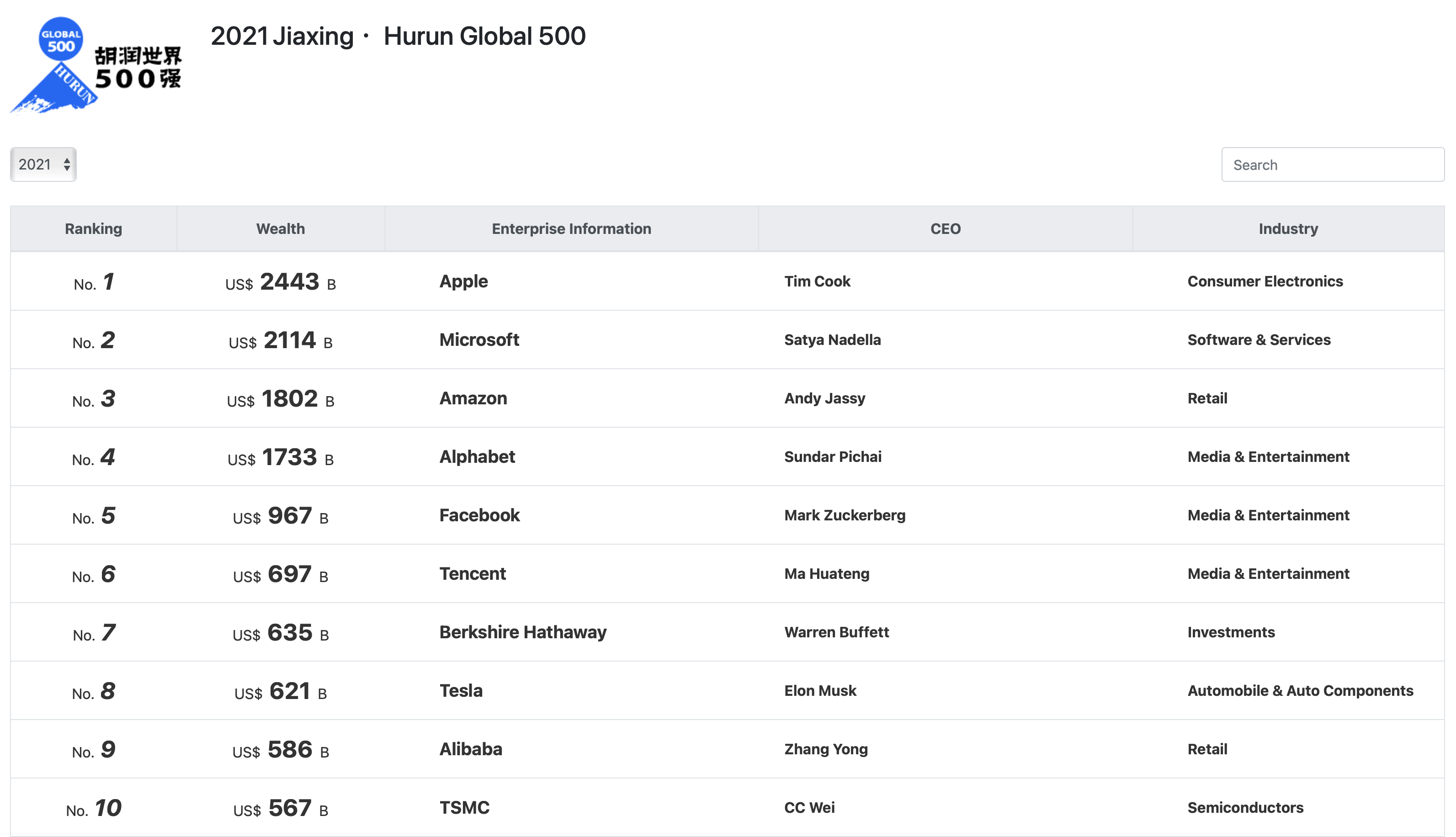This screenshot has width=1456, height=837.
Task: Select the Amazon company name
Action: pyautogui.click(x=473, y=398)
